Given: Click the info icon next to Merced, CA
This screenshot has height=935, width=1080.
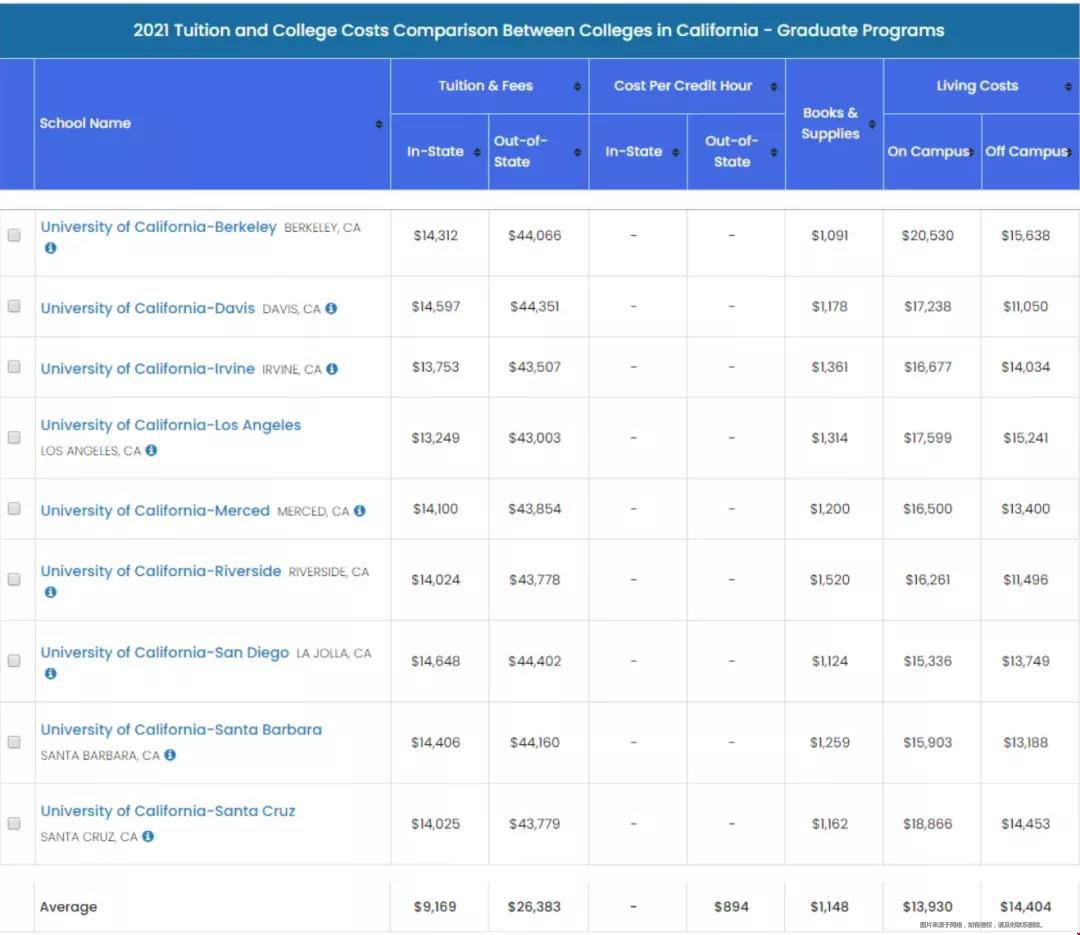Looking at the screenshot, I should click(360, 511).
